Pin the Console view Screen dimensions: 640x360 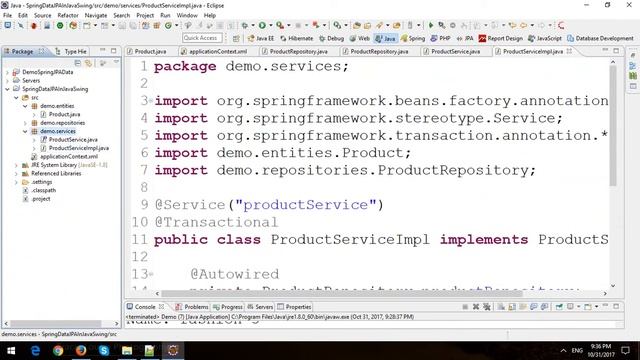click(559, 307)
